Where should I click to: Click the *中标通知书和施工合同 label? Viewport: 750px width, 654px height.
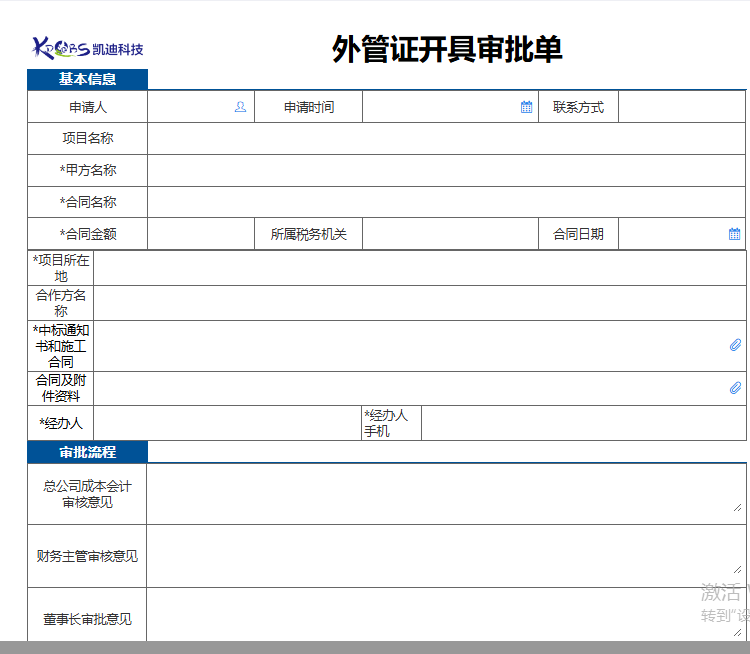coord(61,346)
